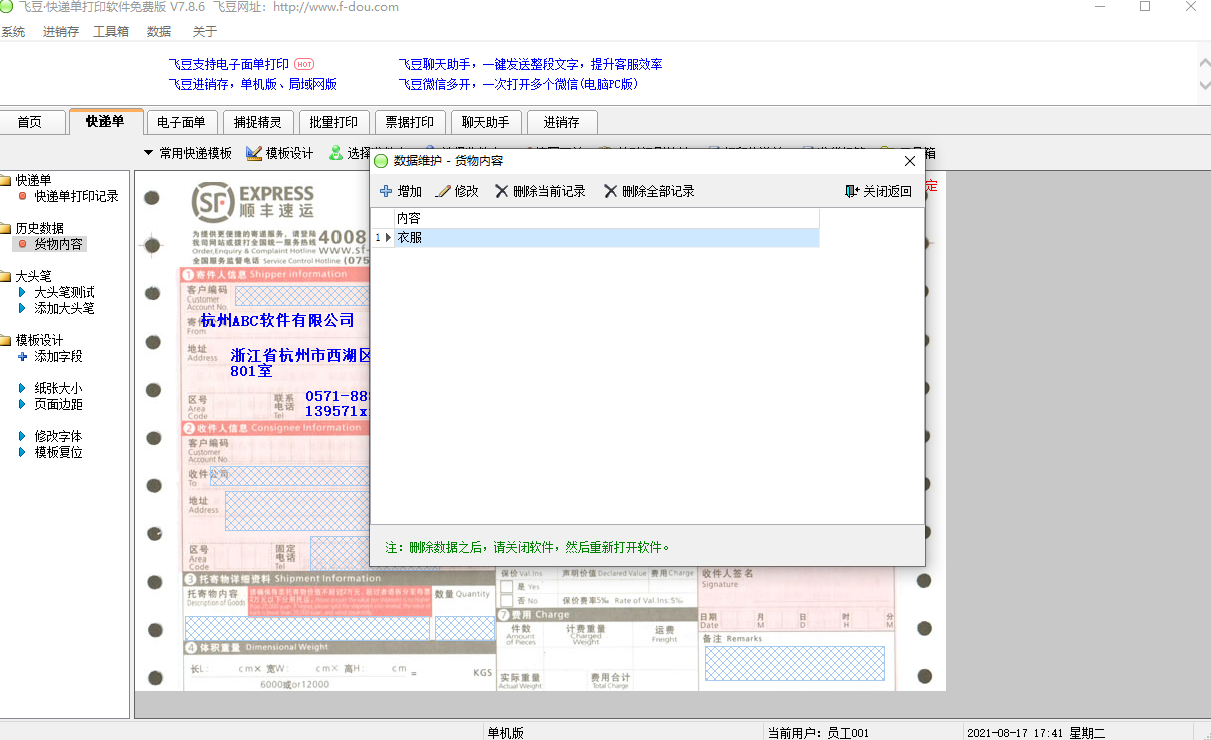This screenshot has width=1211, height=740.
Task: Click the 修改 button label
Action: [x=467, y=191]
